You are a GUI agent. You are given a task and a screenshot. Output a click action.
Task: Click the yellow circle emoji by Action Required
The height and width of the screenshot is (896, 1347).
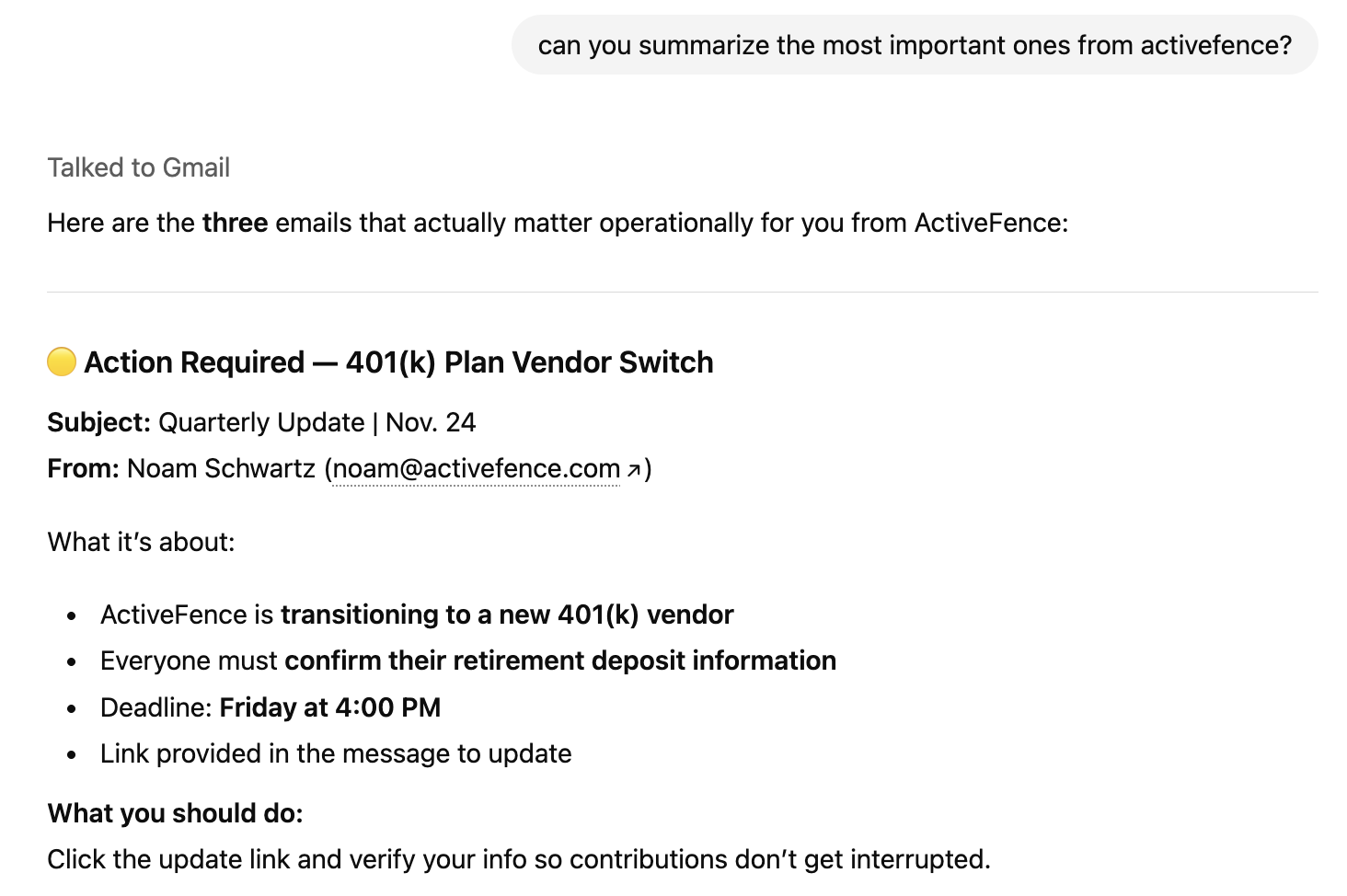[62, 362]
